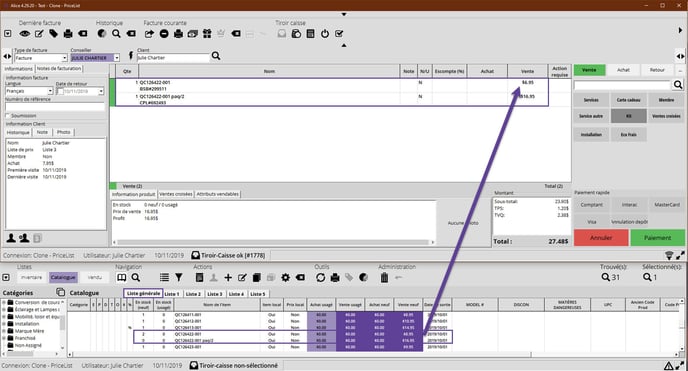Screen dimensions: 688x371
Task: Click the refresh icon under Outils
Action: 320,278
